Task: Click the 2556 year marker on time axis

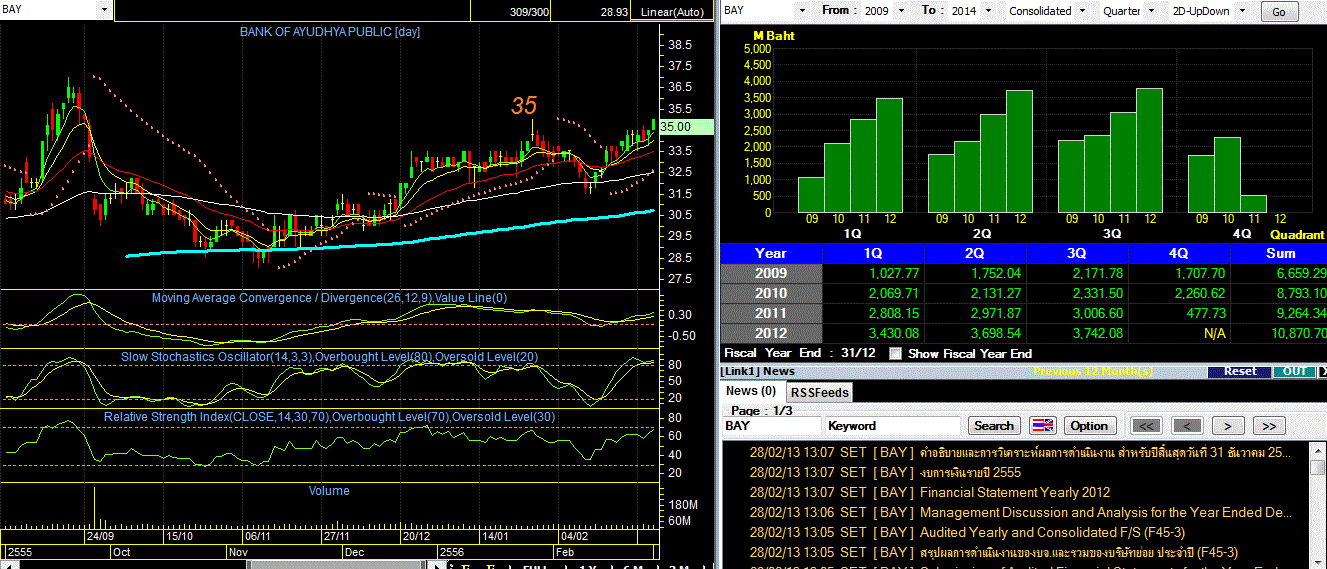Action: tap(452, 551)
